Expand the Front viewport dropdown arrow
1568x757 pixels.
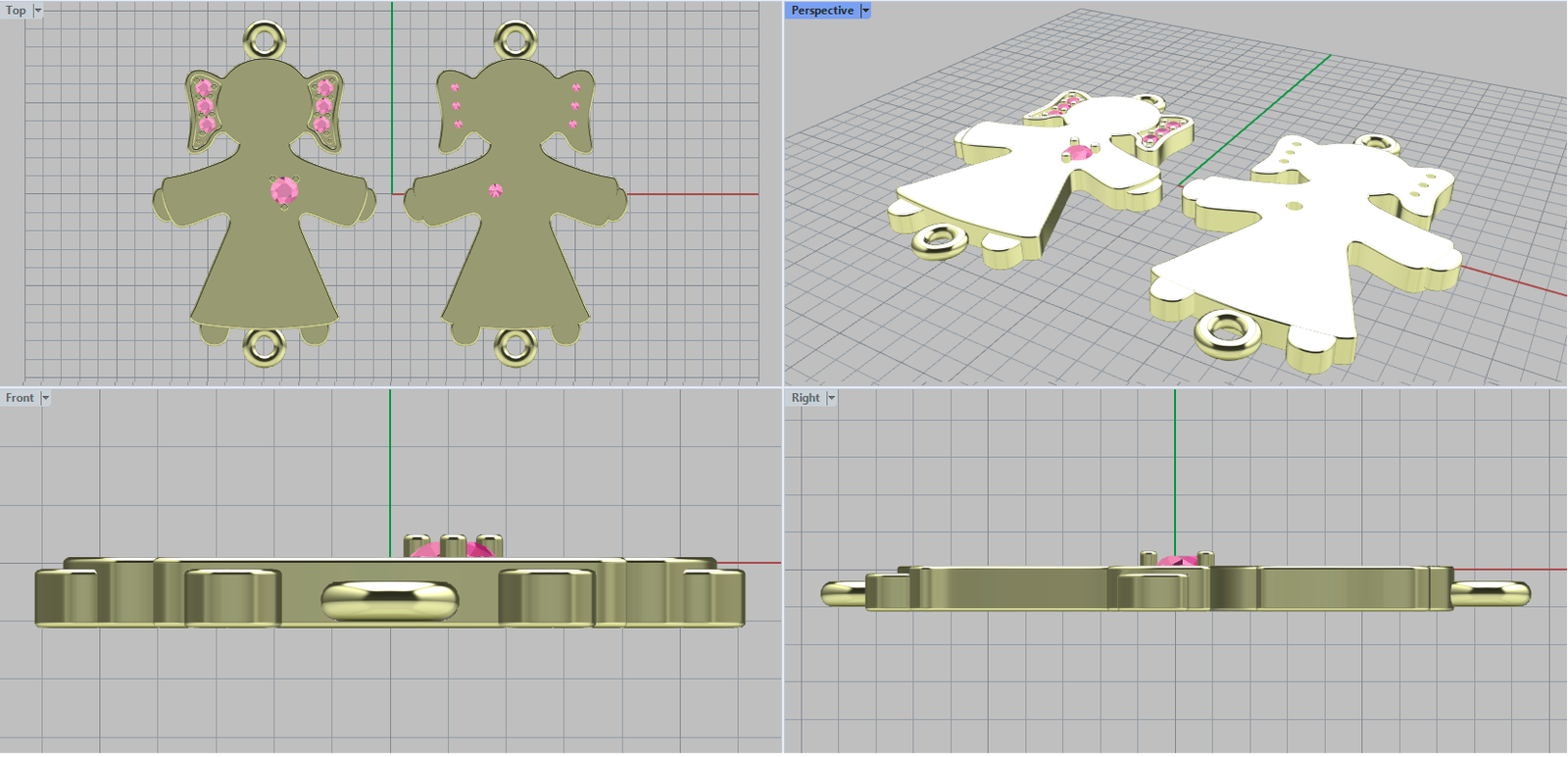click(45, 398)
